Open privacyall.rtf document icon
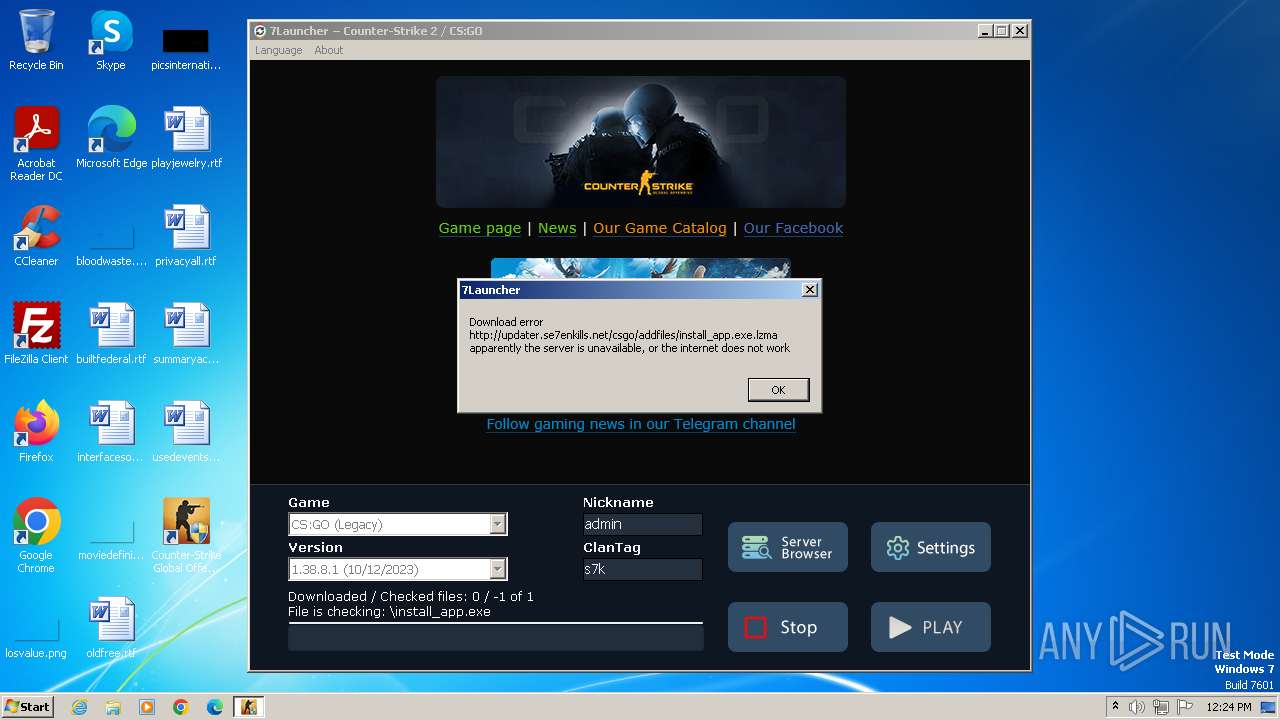The width and height of the screenshot is (1280, 720). pos(186,236)
